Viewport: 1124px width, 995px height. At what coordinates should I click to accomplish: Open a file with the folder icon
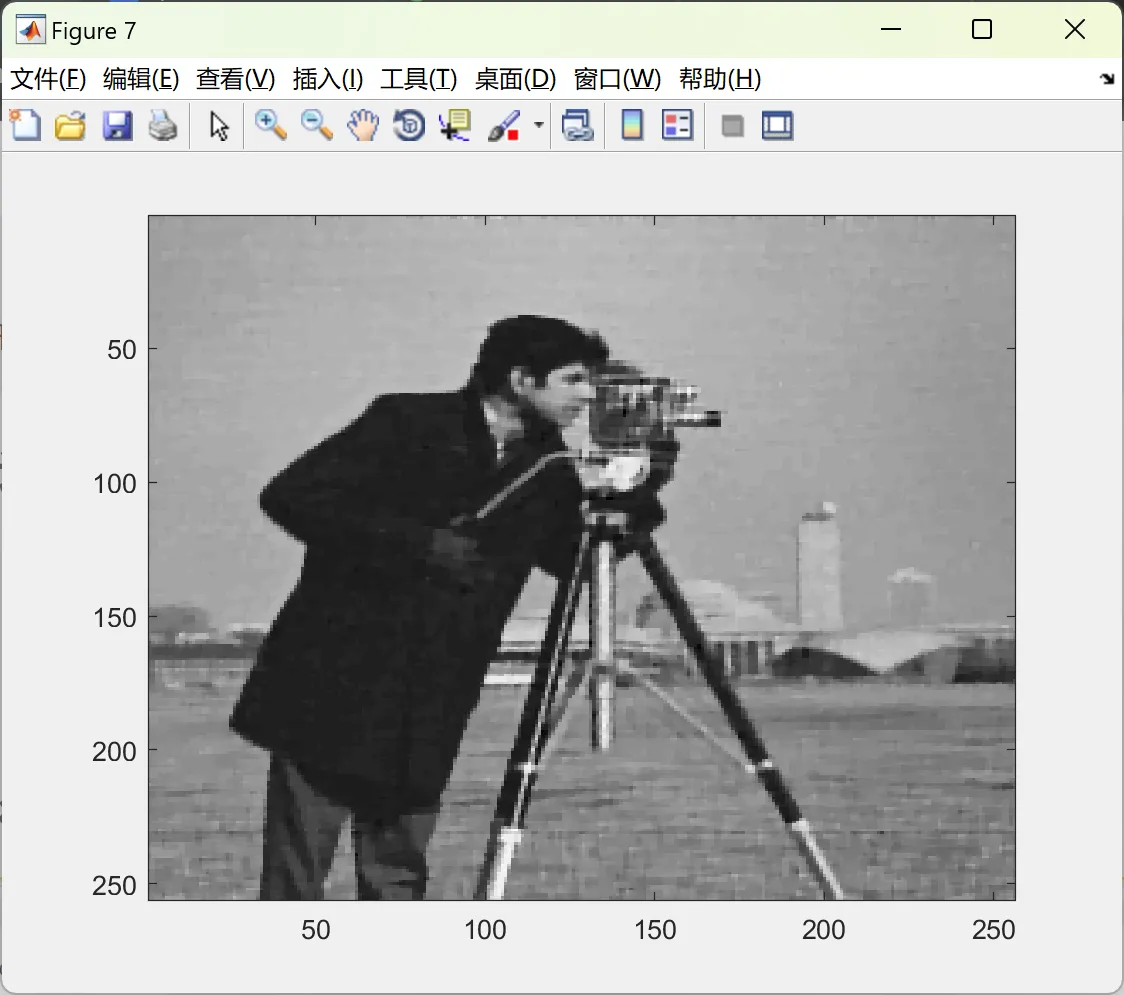pos(70,125)
